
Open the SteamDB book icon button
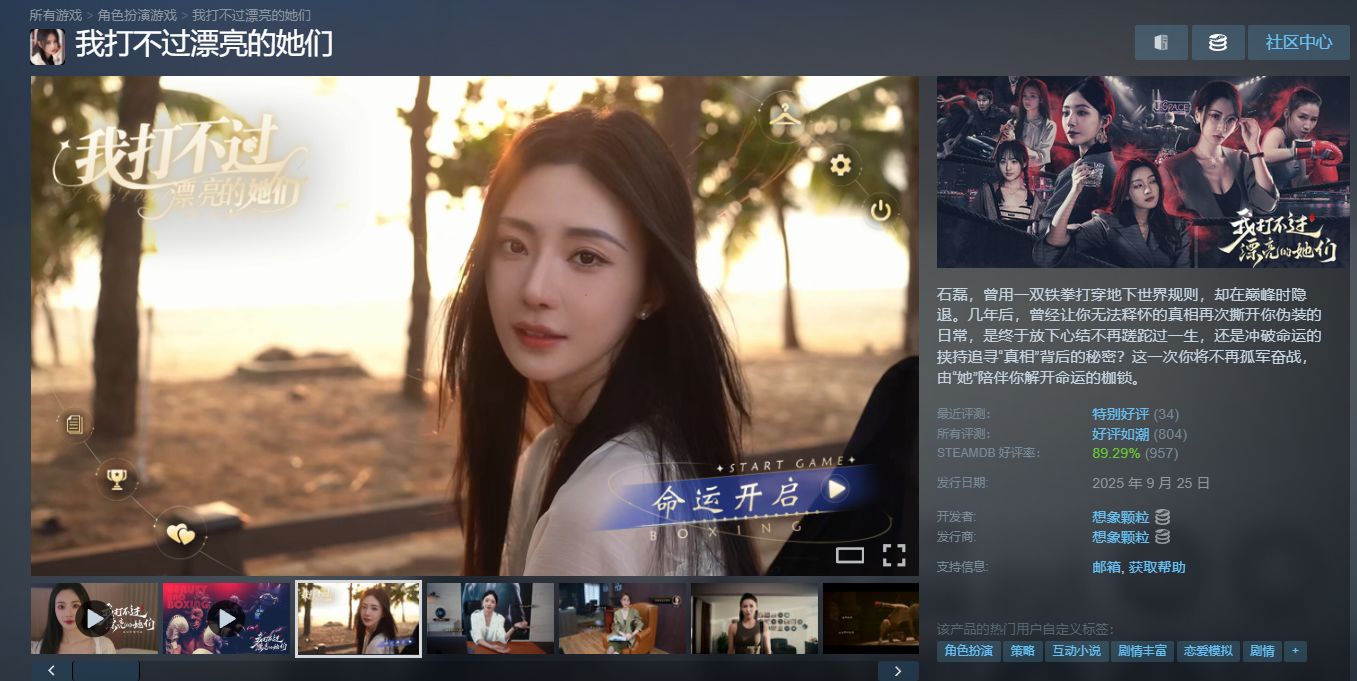pyautogui.click(x=1161, y=43)
